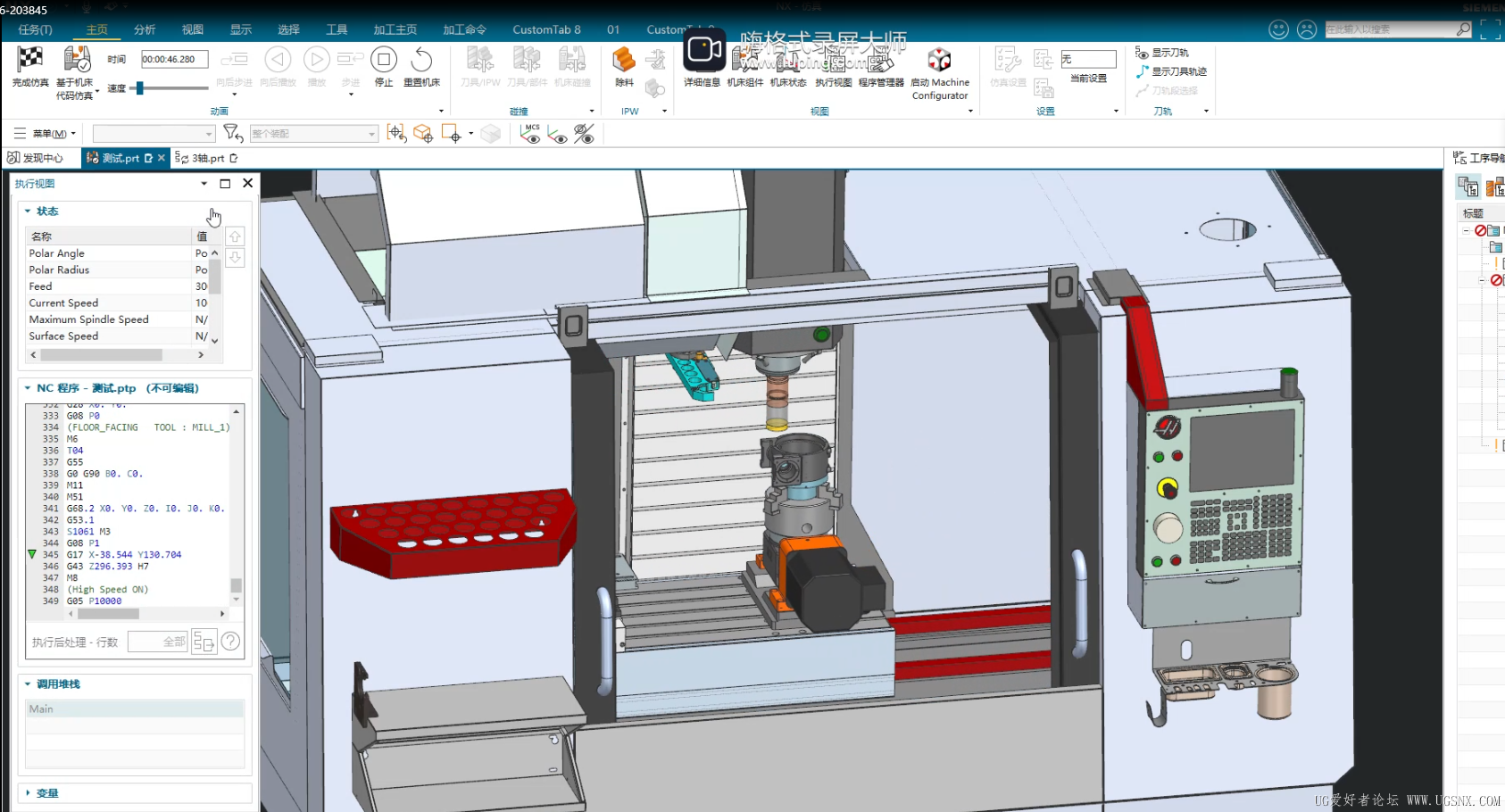Switch to the 工具 tab

(337, 29)
